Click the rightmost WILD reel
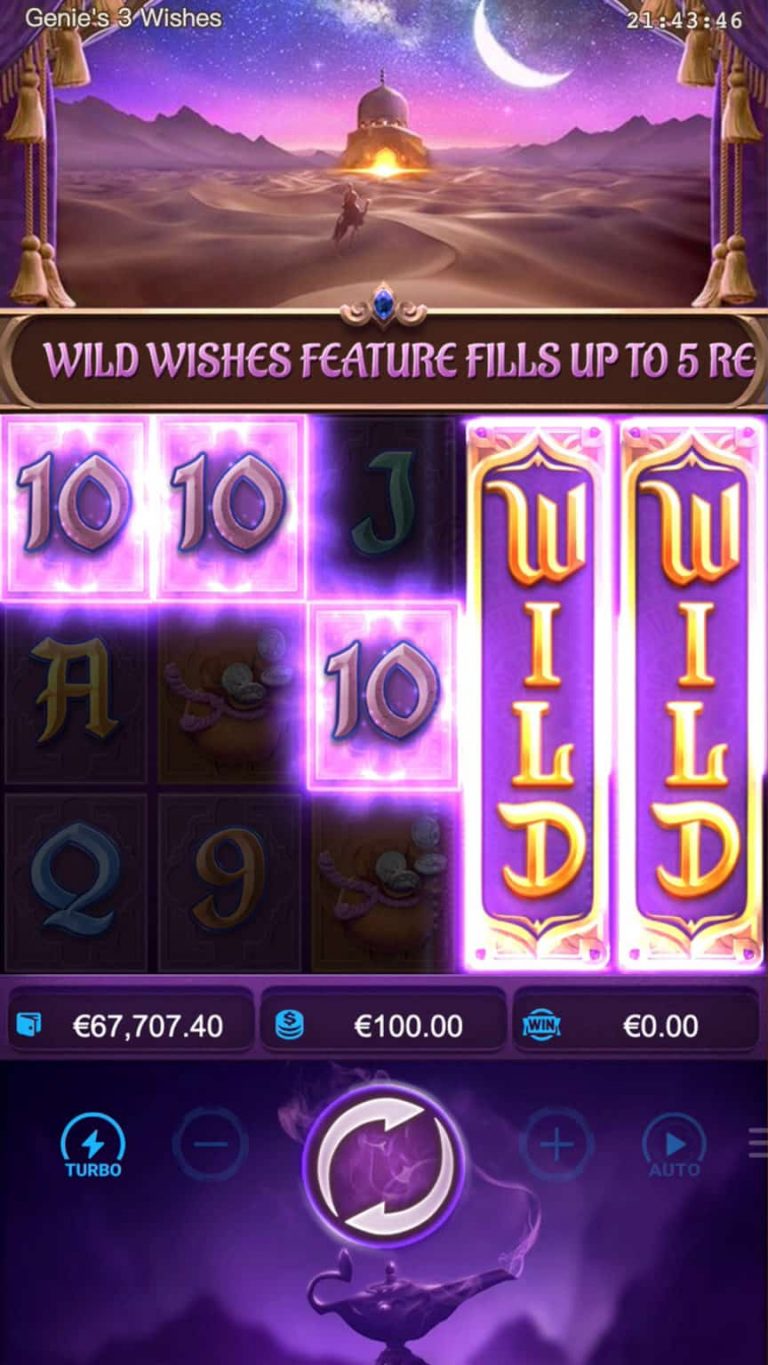This screenshot has width=768, height=1365. 691,694
